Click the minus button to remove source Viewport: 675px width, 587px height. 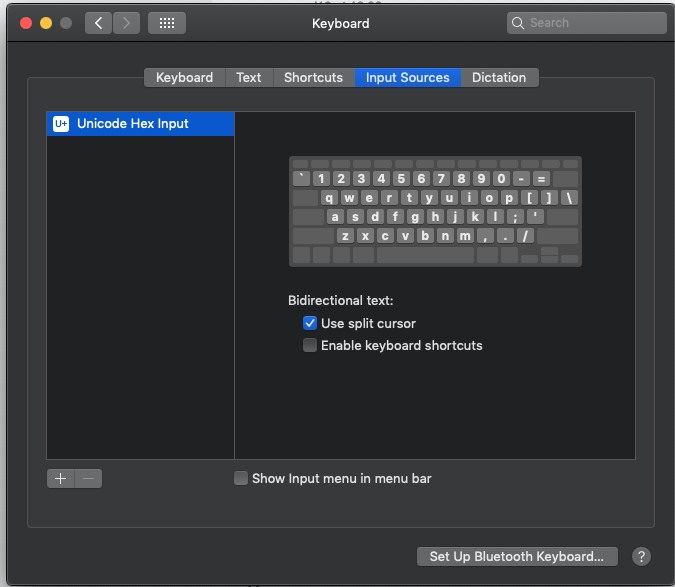pyautogui.click(x=88, y=479)
